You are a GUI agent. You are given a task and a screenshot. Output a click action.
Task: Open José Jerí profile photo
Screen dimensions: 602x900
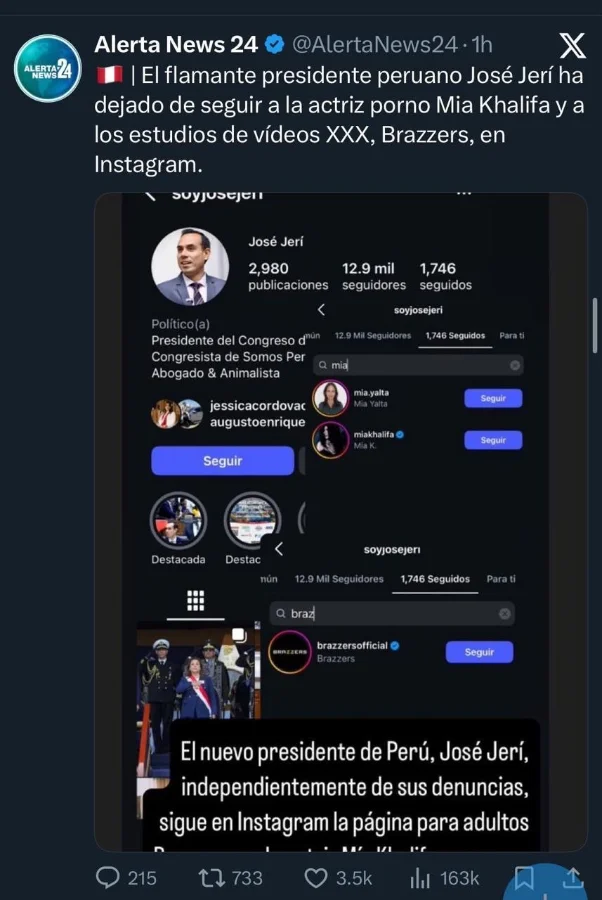pyautogui.click(x=190, y=266)
